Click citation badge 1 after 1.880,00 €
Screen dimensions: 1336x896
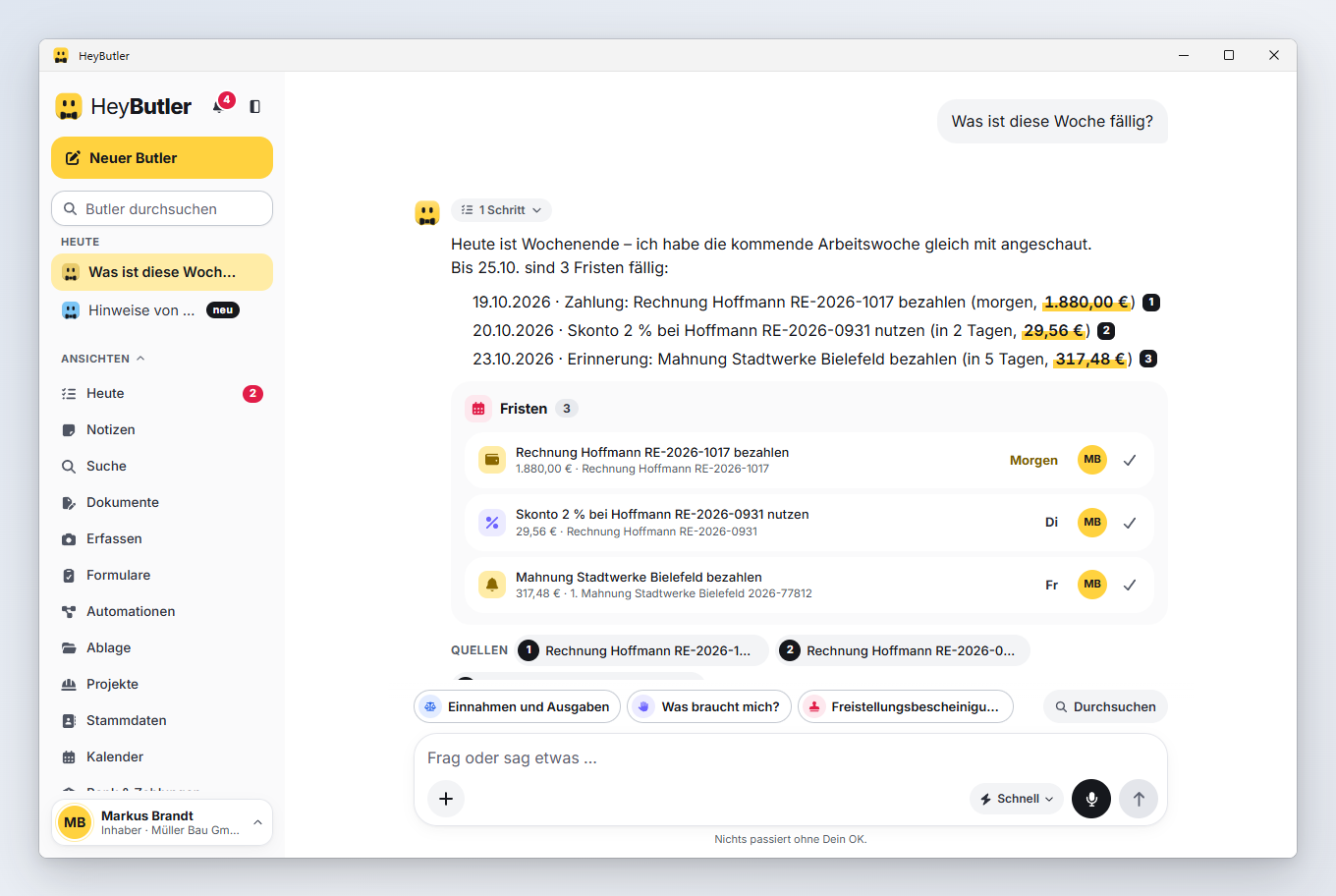(1151, 303)
